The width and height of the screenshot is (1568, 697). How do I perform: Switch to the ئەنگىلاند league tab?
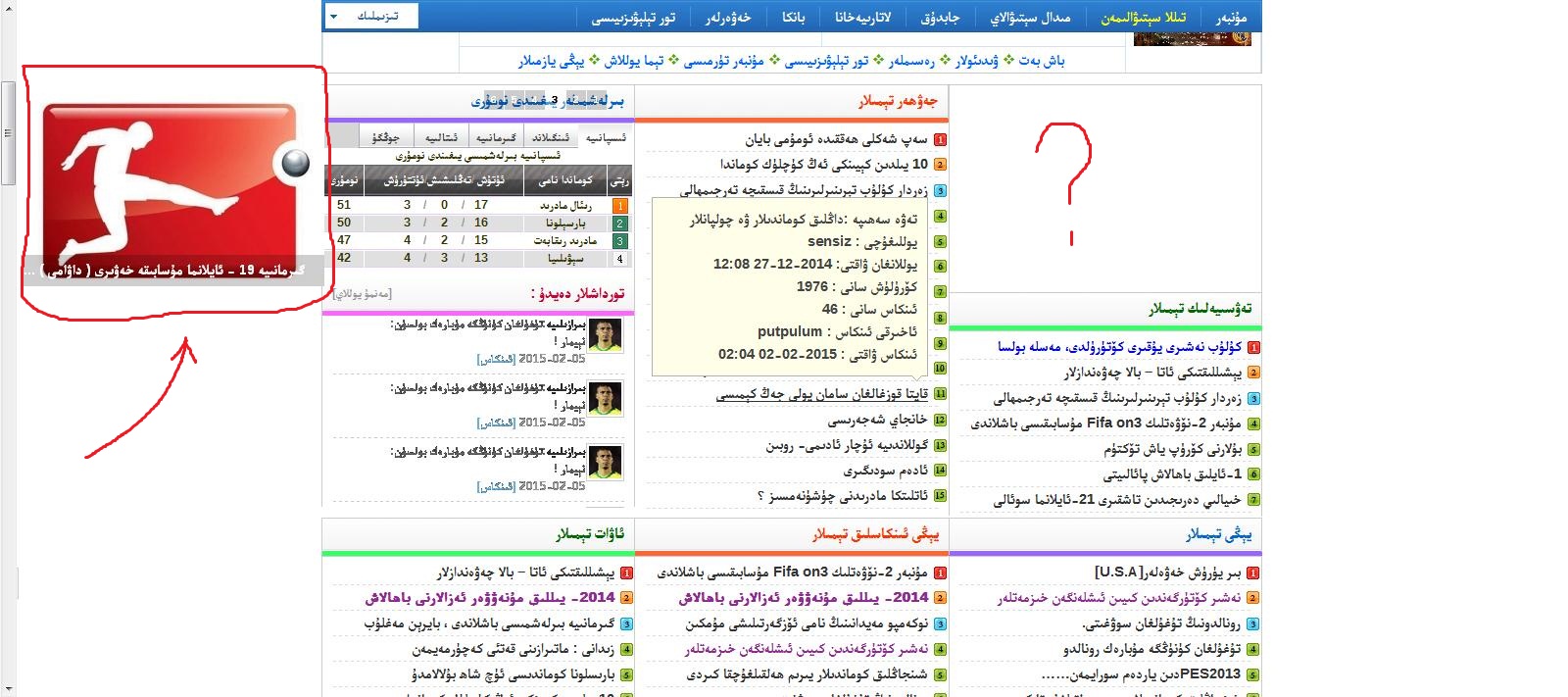[551, 138]
